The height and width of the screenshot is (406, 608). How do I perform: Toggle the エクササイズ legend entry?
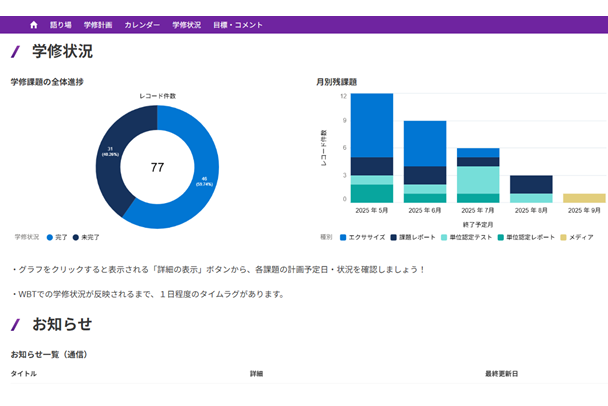[x=362, y=237]
